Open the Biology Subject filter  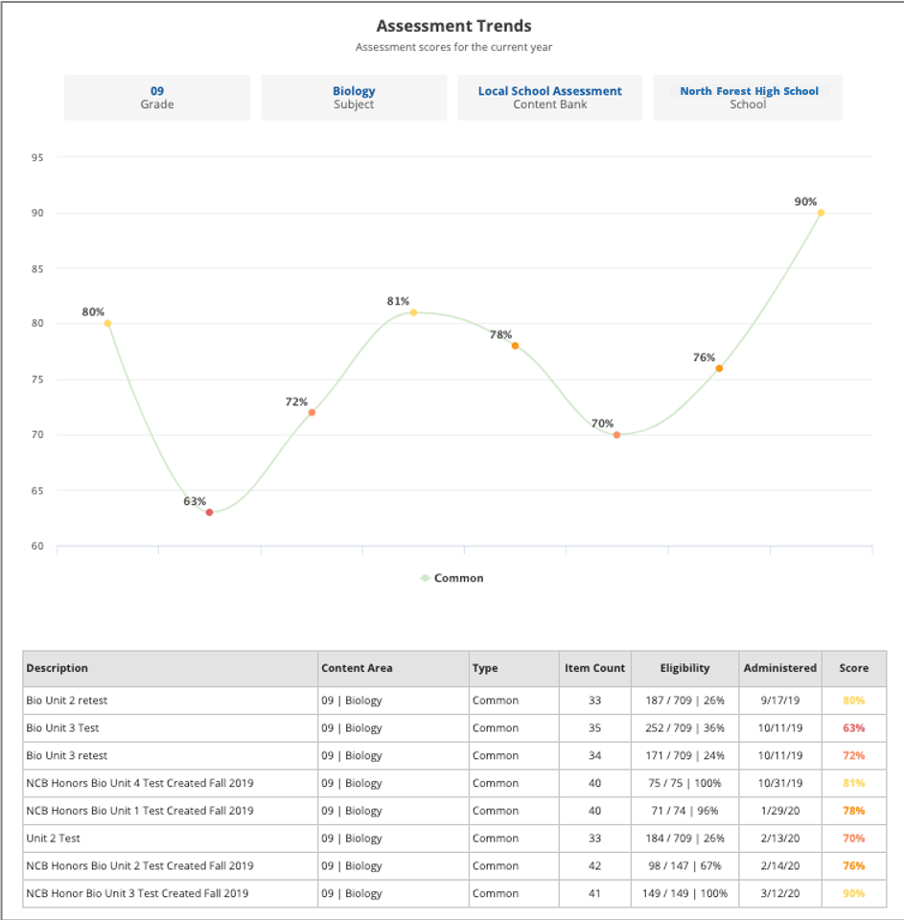tap(354, 97)
